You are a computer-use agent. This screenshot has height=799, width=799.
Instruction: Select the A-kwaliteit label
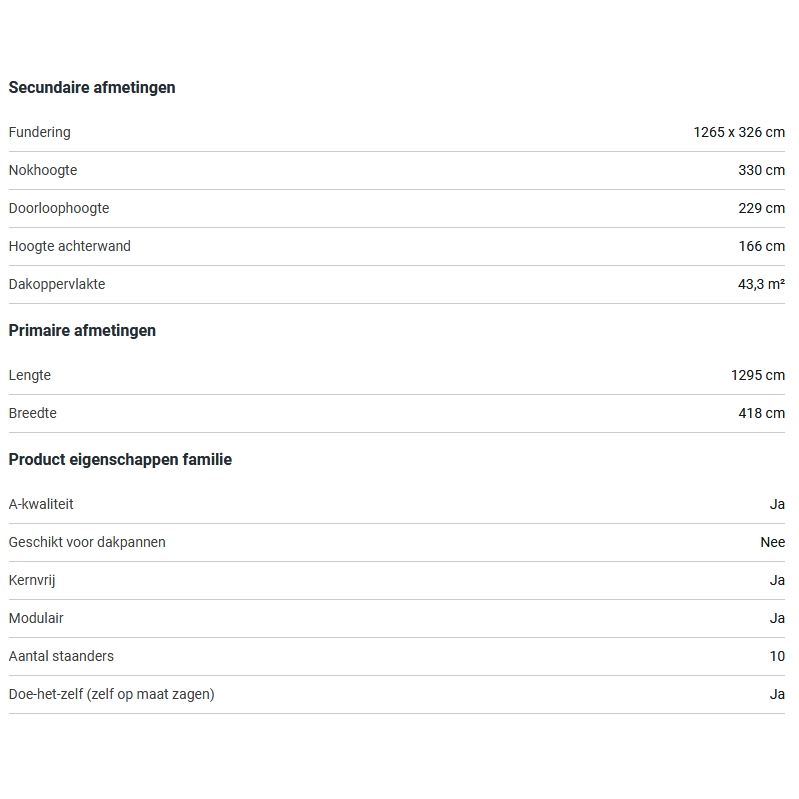[41, 504]
